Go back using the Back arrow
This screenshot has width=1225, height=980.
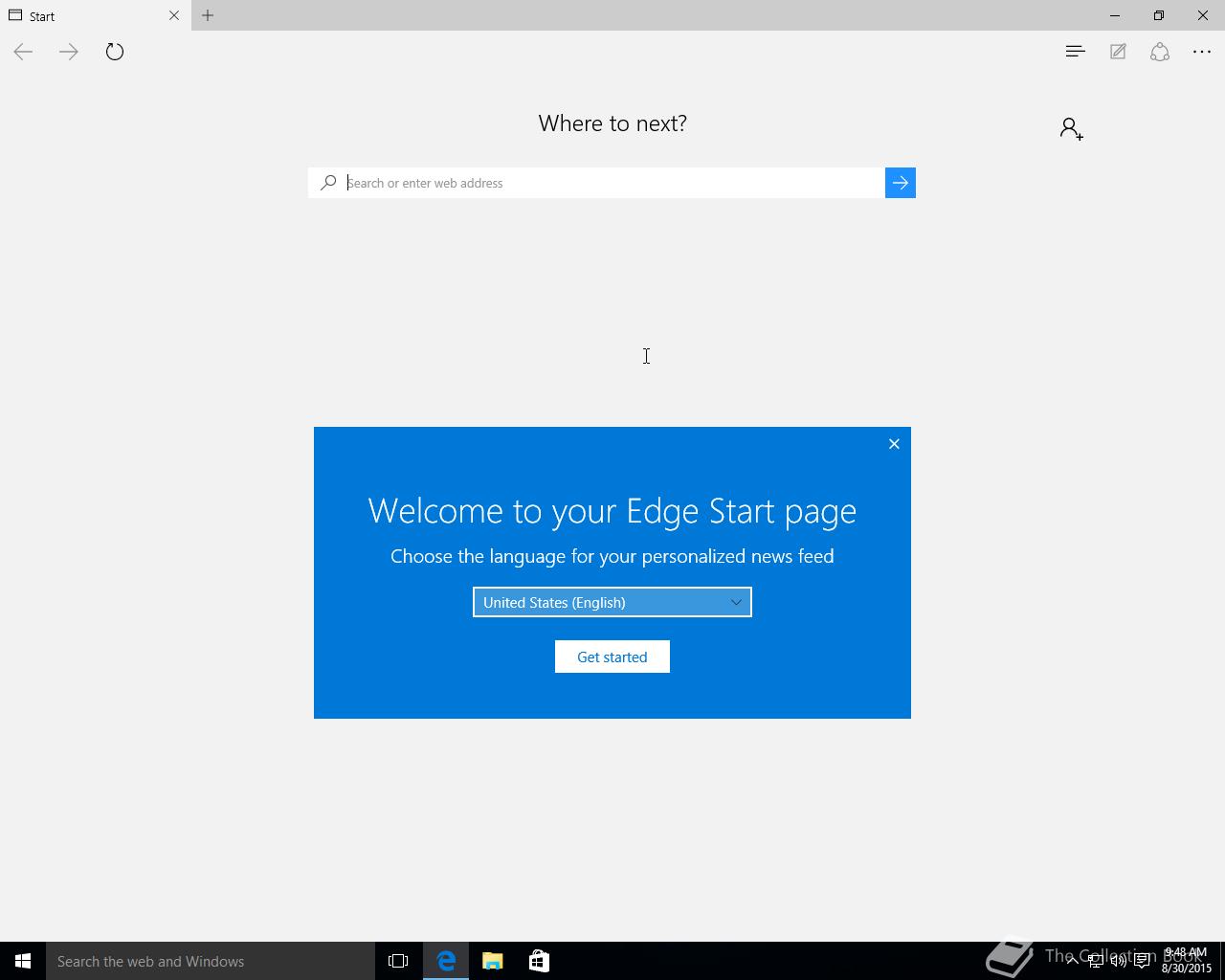(x=23, y=52)
